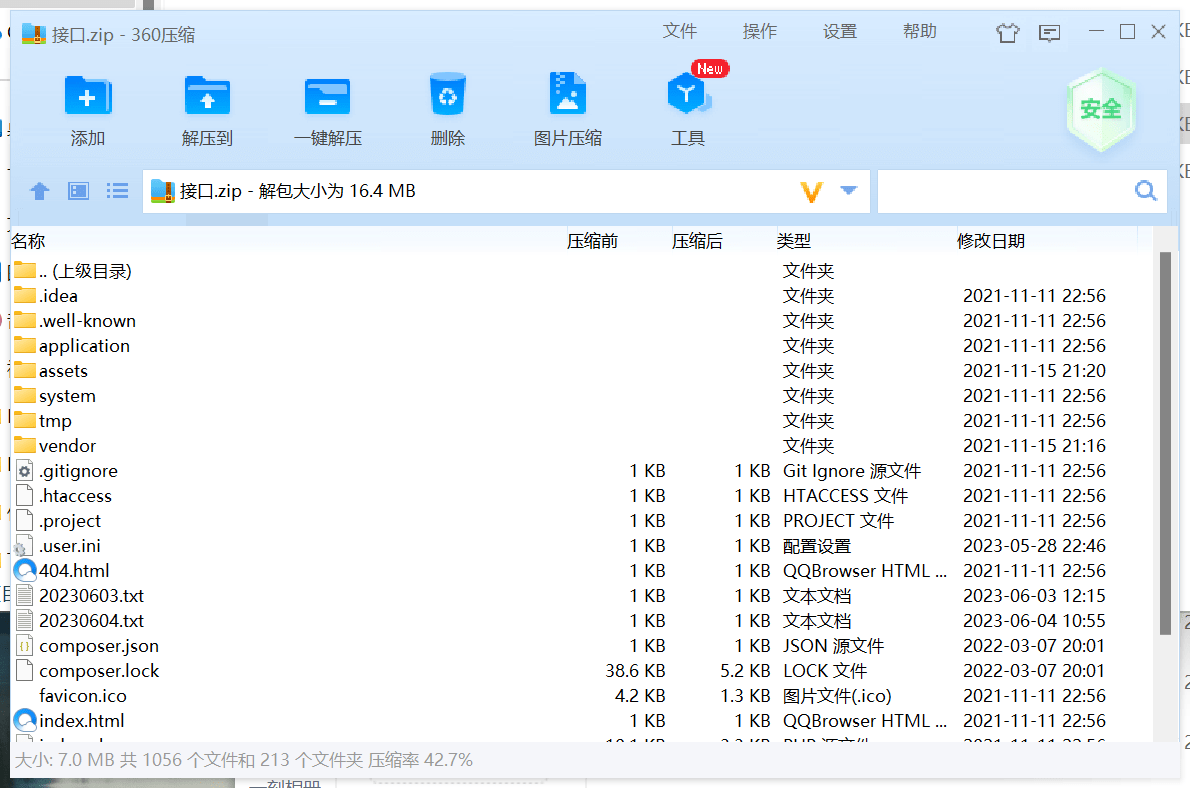
Task: Open the Help (帮助) menu
Action: pos(919,32)
